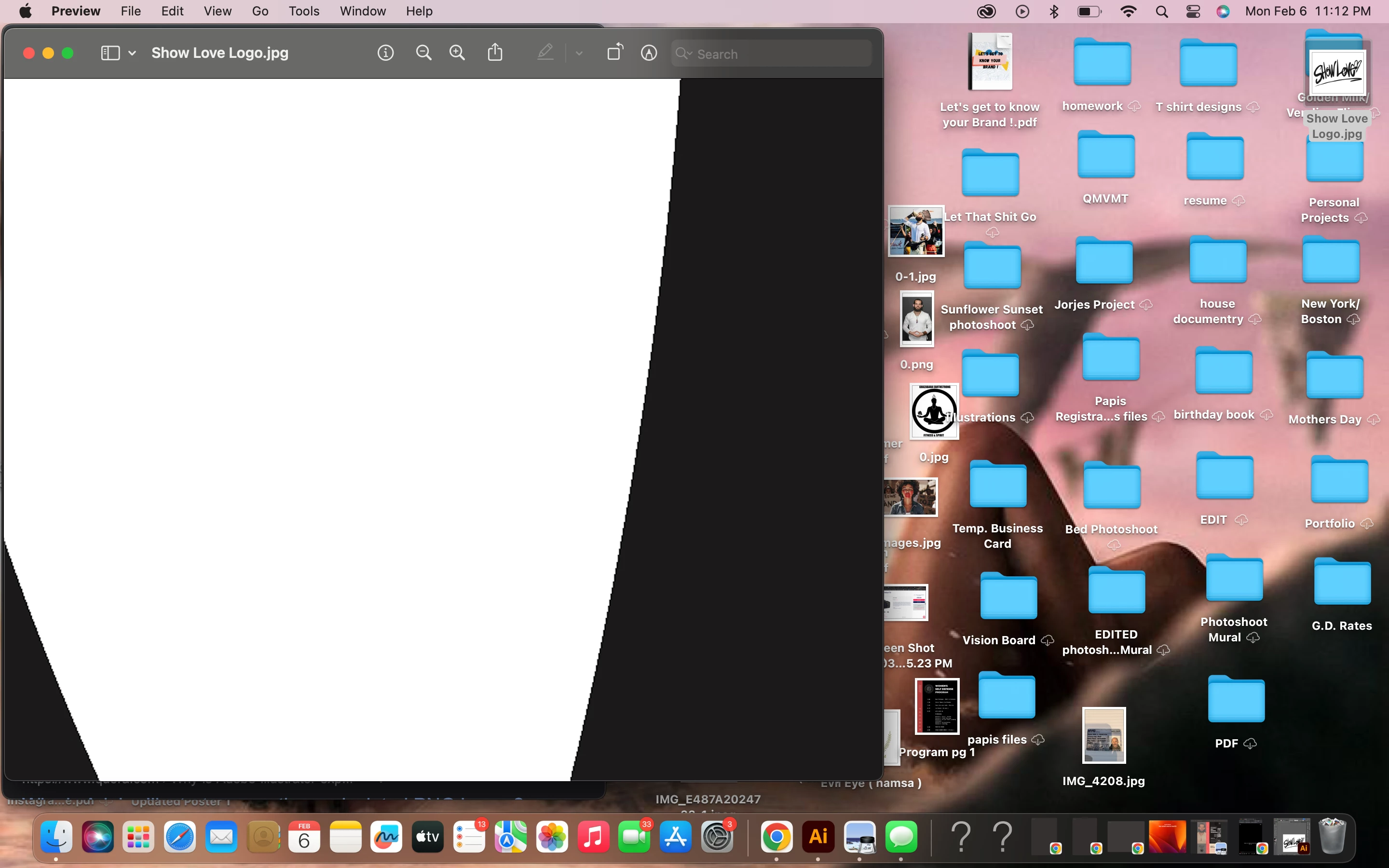Screen dimensions: 1389x868
Task: Expand the highlight color dropdown arrow
Action: click(x=579, y=54)
